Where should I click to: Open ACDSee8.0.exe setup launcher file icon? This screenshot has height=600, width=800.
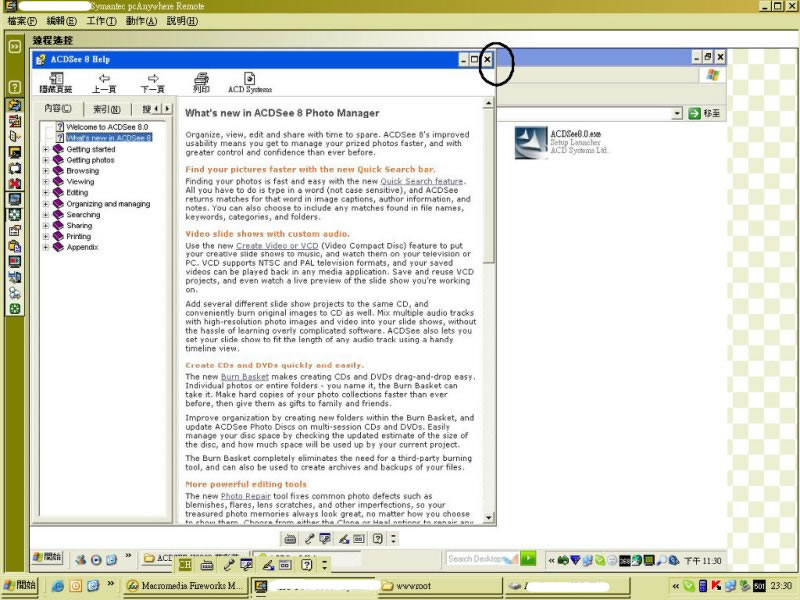tap(531, 142)
